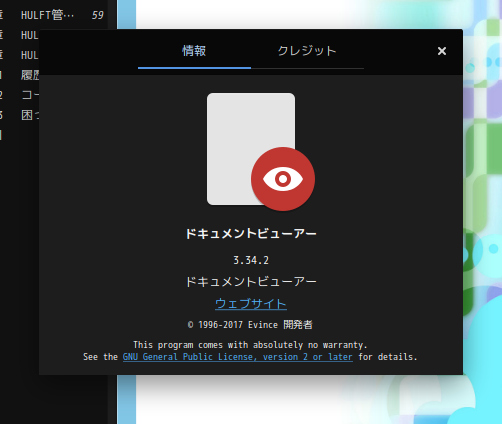
Task: Click "This program comes with absolutely no warranty."
Action: (x=250, y=345)
